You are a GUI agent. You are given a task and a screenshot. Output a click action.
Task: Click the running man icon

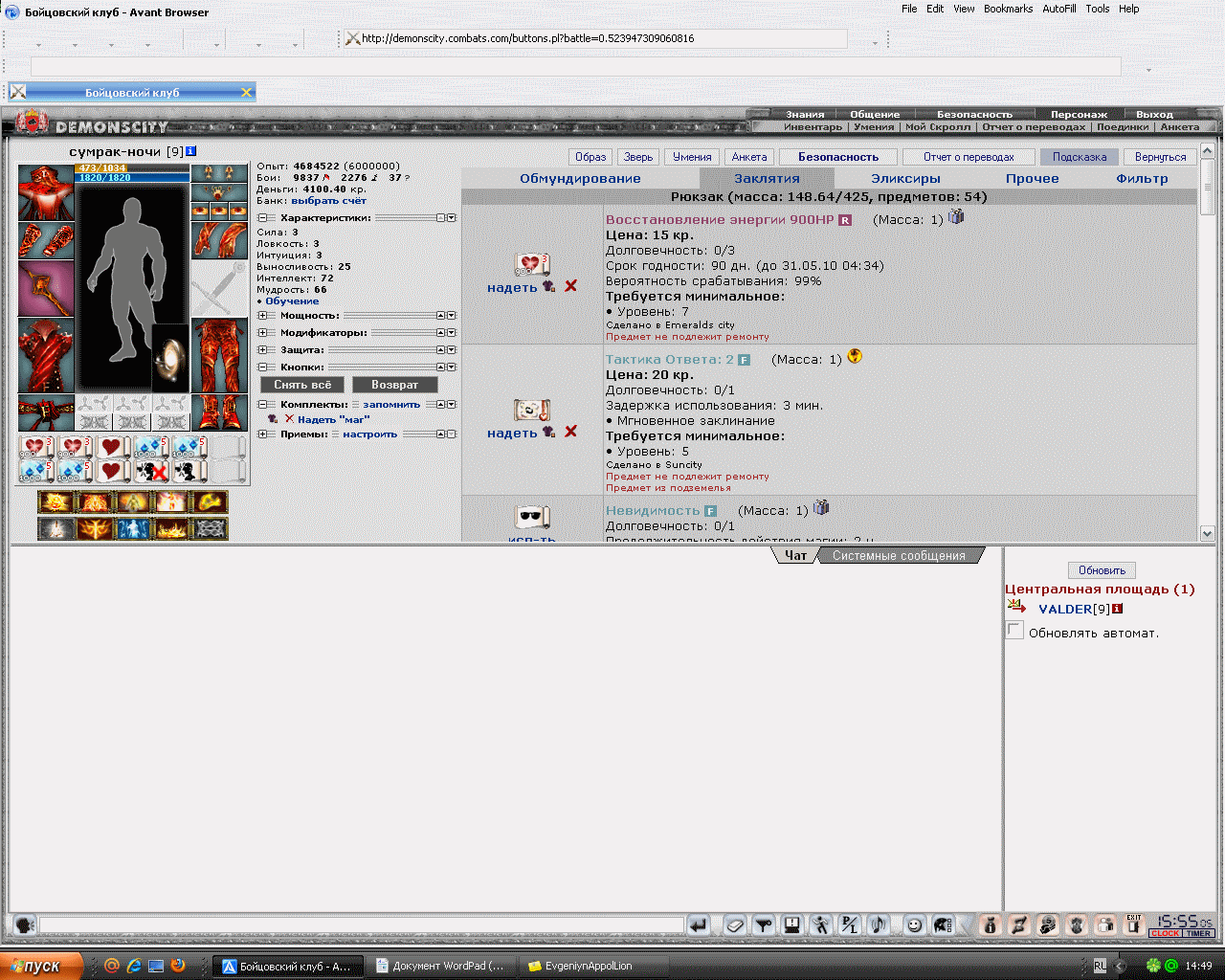pyautogui.click(x=821, y=925)
